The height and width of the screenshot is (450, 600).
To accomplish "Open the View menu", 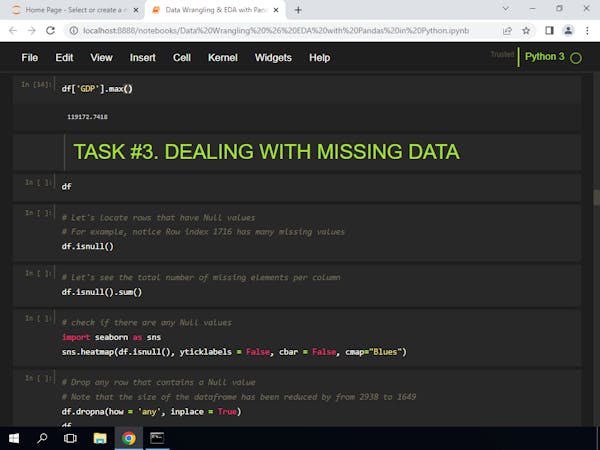I will tap(101, 57).
